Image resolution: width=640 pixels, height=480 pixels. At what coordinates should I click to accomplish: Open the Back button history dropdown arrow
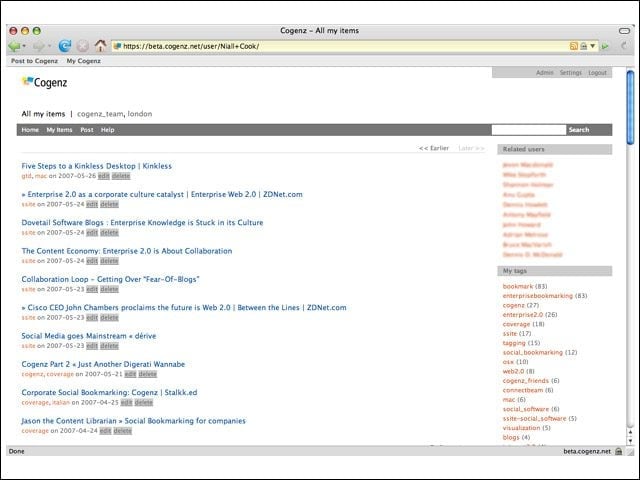click(24, 46)
